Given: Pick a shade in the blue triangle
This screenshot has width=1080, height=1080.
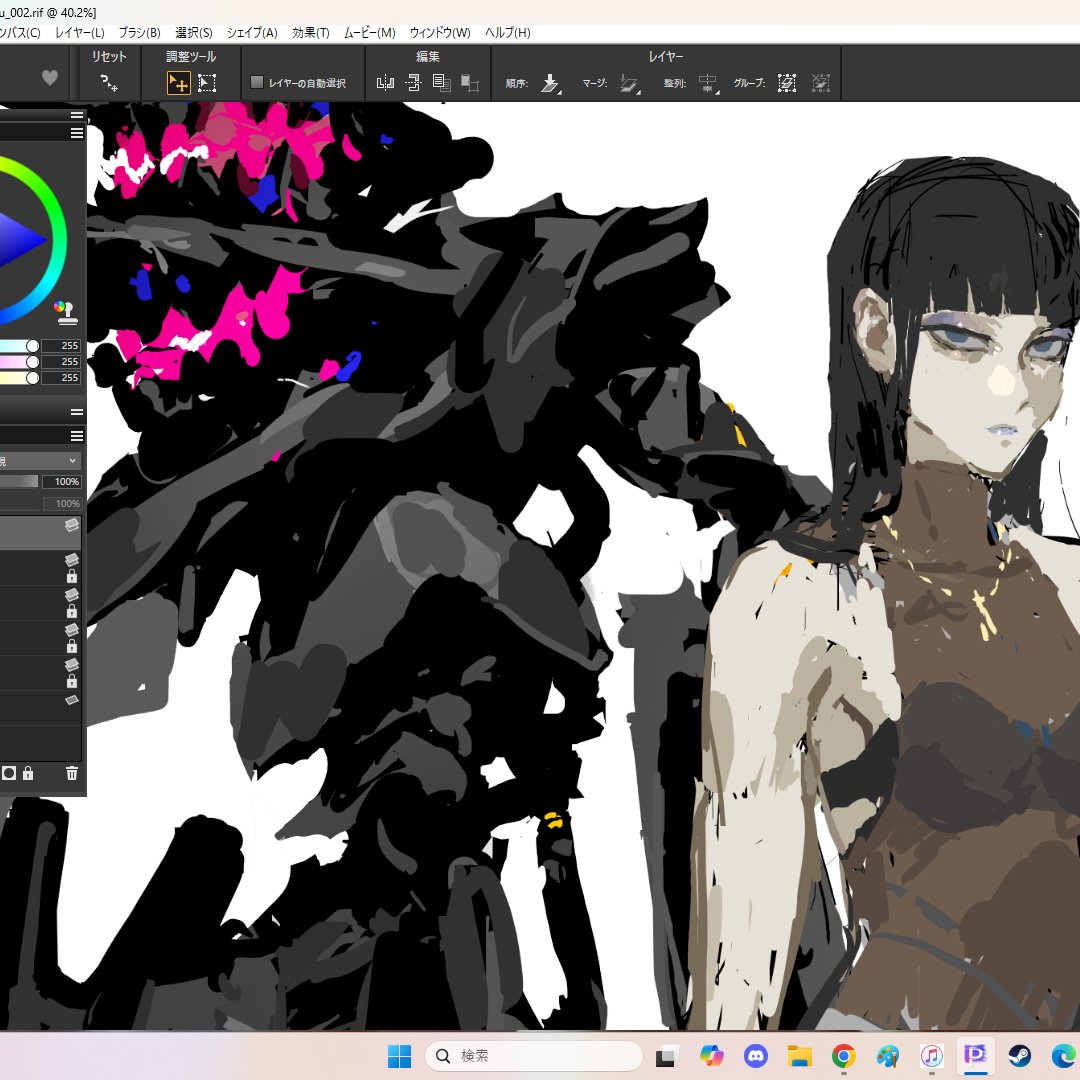Looking at the screenshot, I should 17,240.
